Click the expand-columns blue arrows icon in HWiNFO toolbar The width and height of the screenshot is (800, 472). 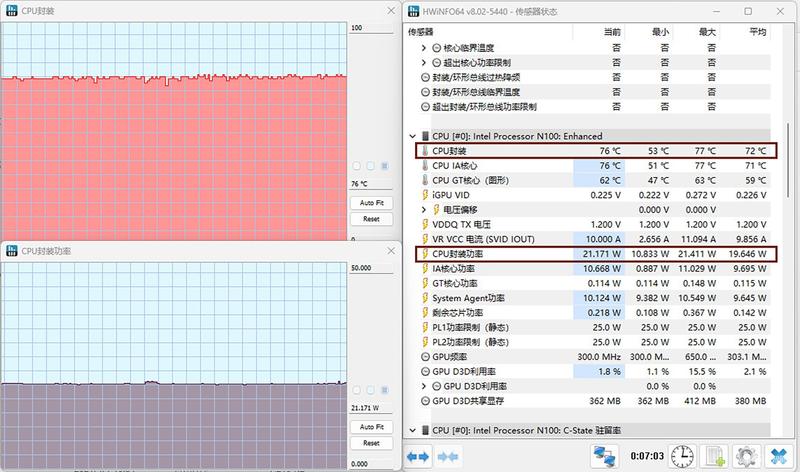point(418,456)
